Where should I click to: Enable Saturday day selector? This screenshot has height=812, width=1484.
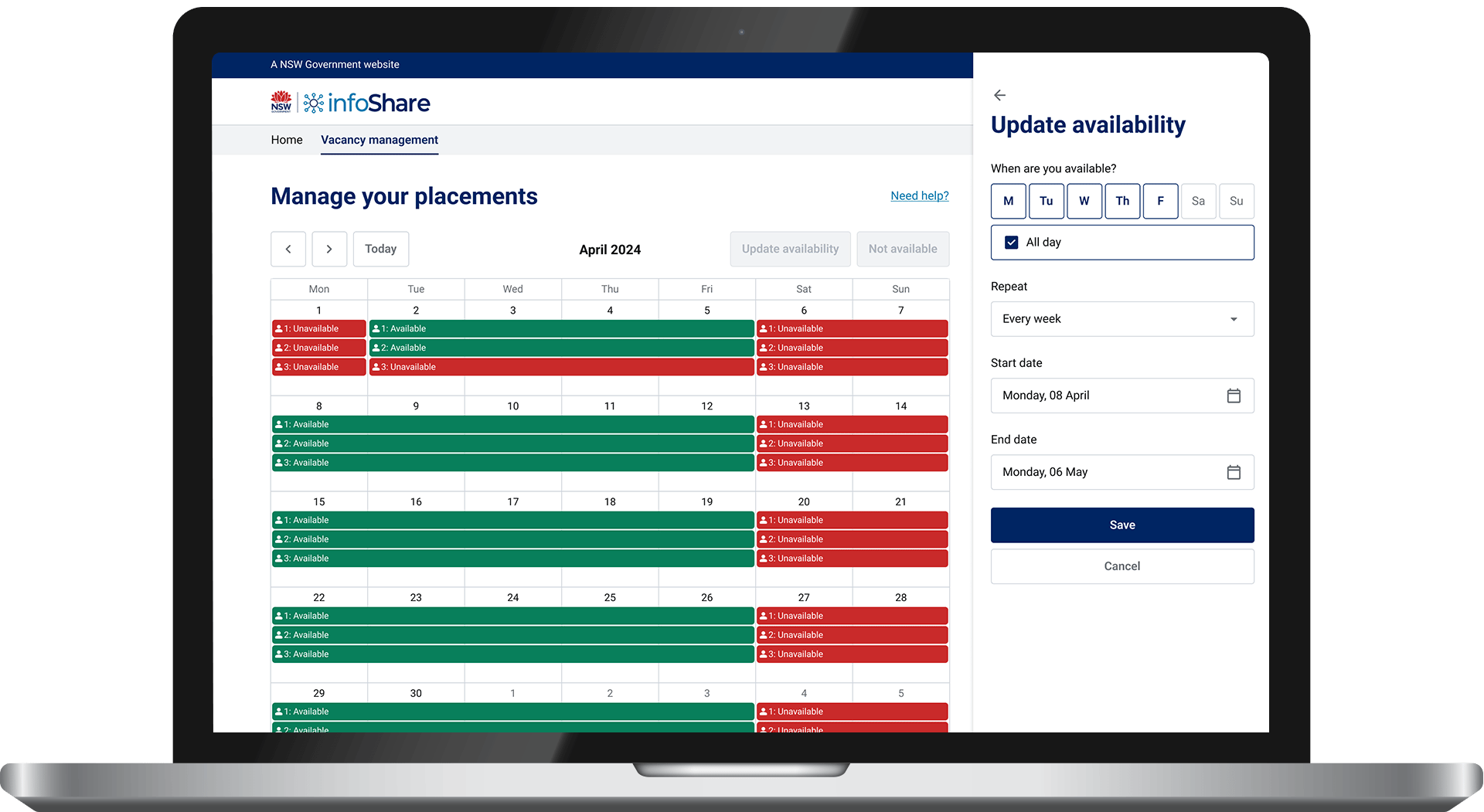point(1198,201)
